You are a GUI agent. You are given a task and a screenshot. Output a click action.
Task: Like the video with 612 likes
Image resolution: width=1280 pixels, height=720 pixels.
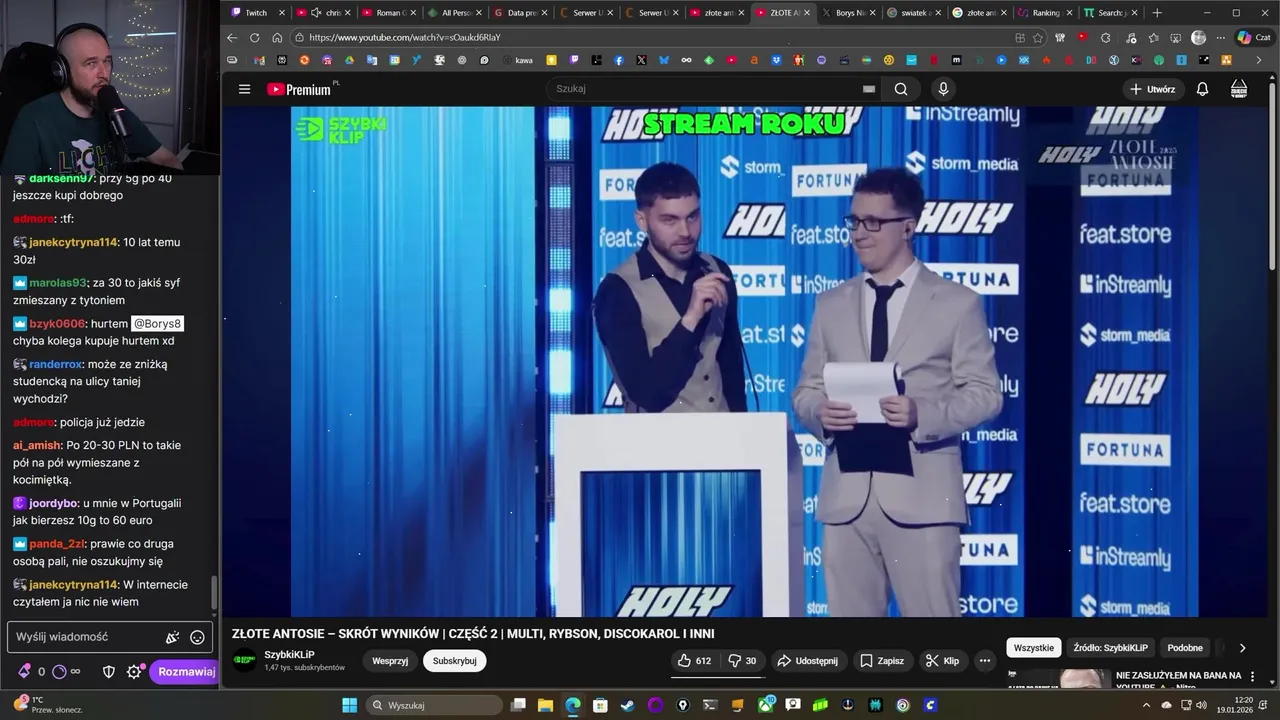694,661
